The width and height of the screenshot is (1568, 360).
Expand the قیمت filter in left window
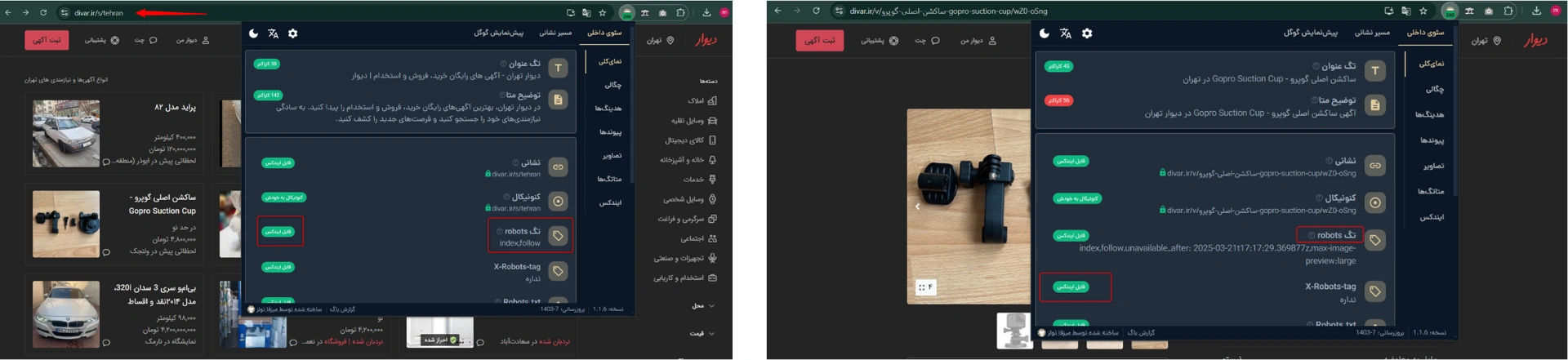[702, 333]
